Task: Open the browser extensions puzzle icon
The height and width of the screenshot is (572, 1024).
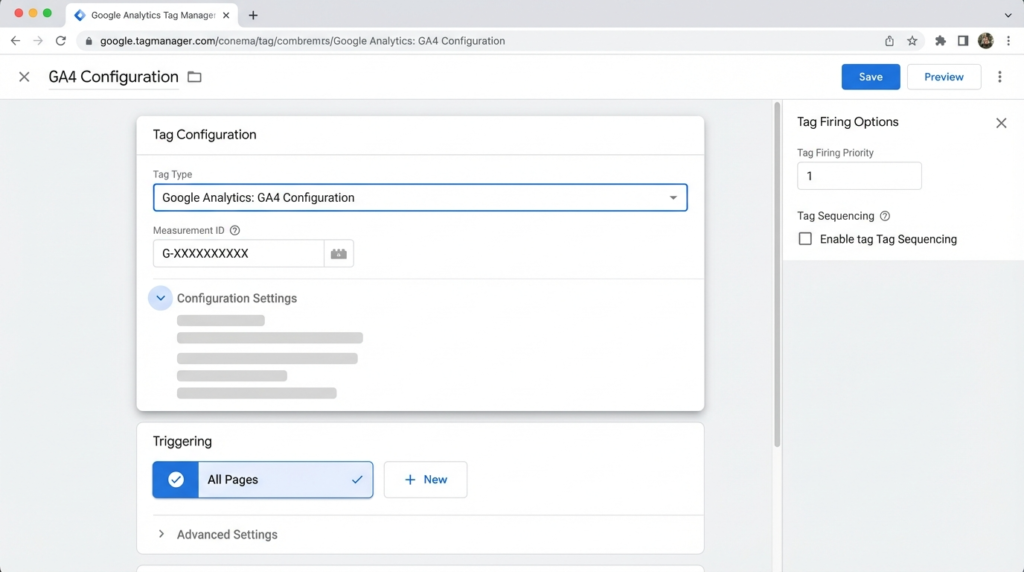Action: tap(940, 41)
